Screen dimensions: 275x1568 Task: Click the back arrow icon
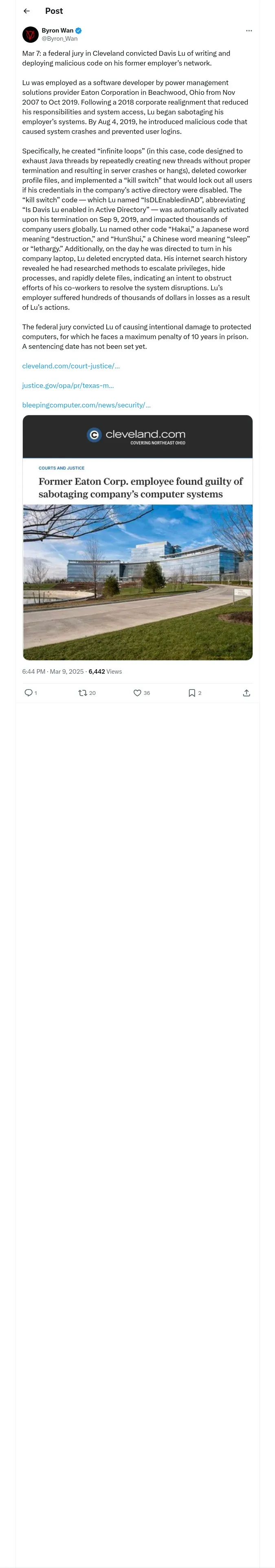27,11
